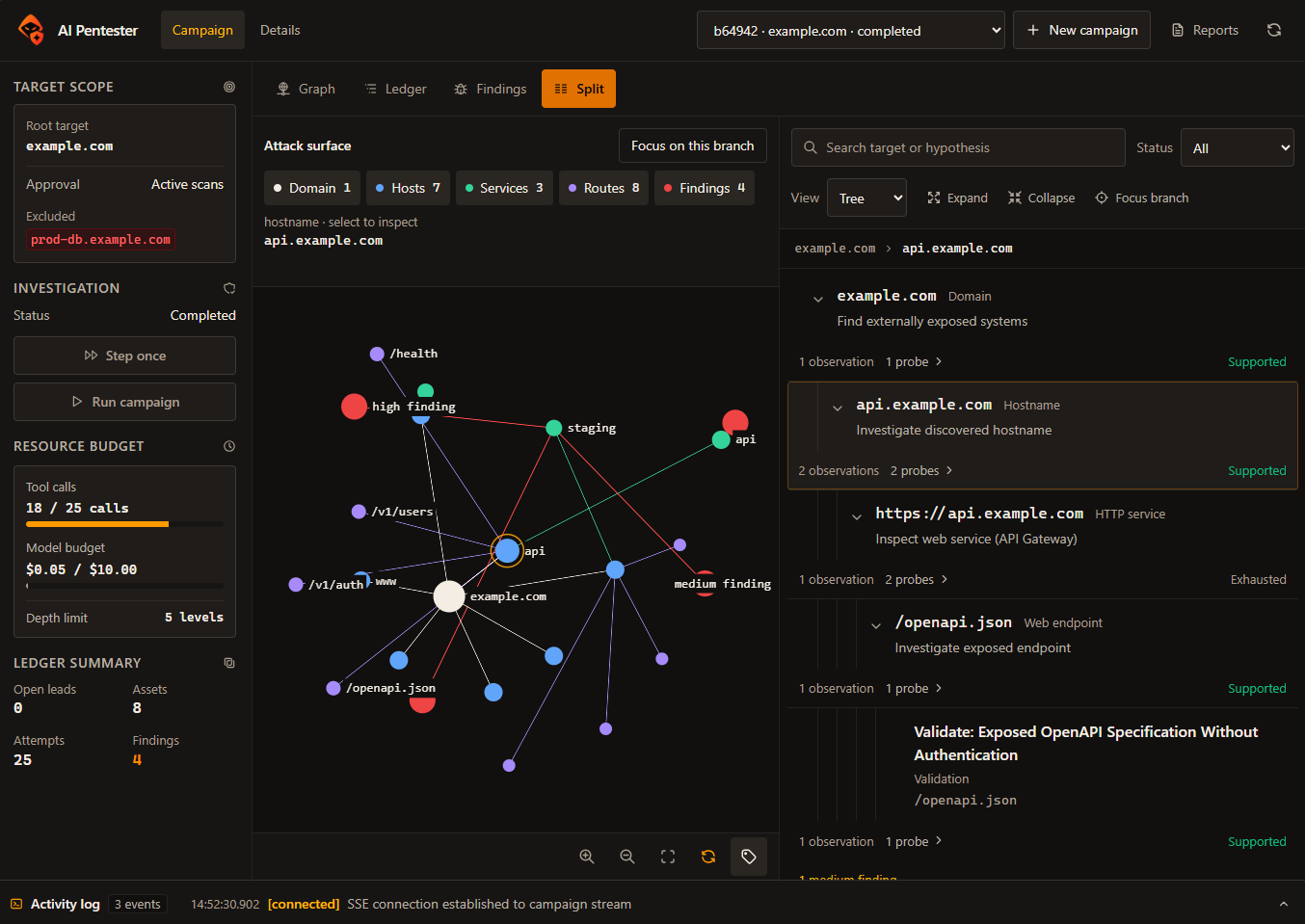Image resolution: width=1305 pixels, height=924 pixels.
Task: Collapse the example.com Domain tree row
Action: coord(818,299)
